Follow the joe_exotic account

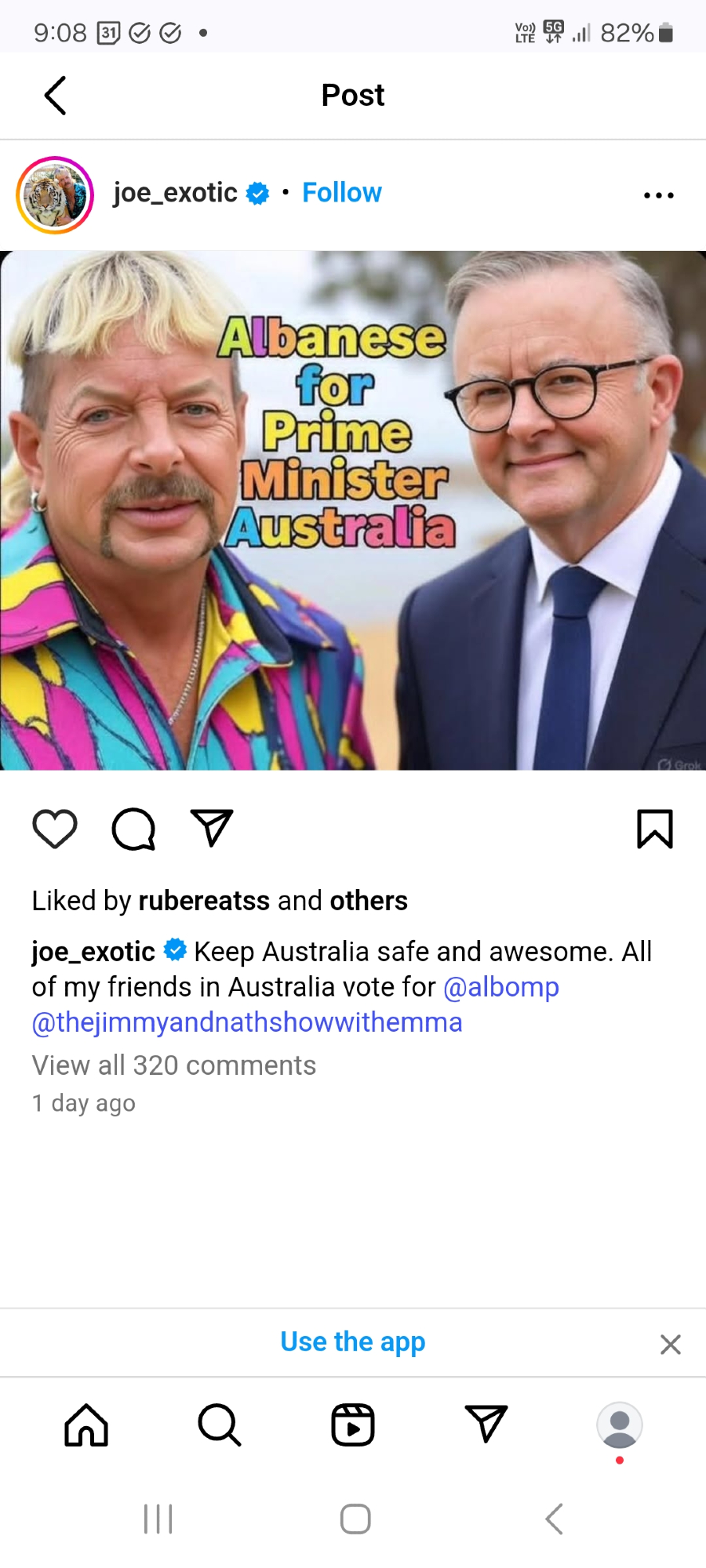(342, 193)
